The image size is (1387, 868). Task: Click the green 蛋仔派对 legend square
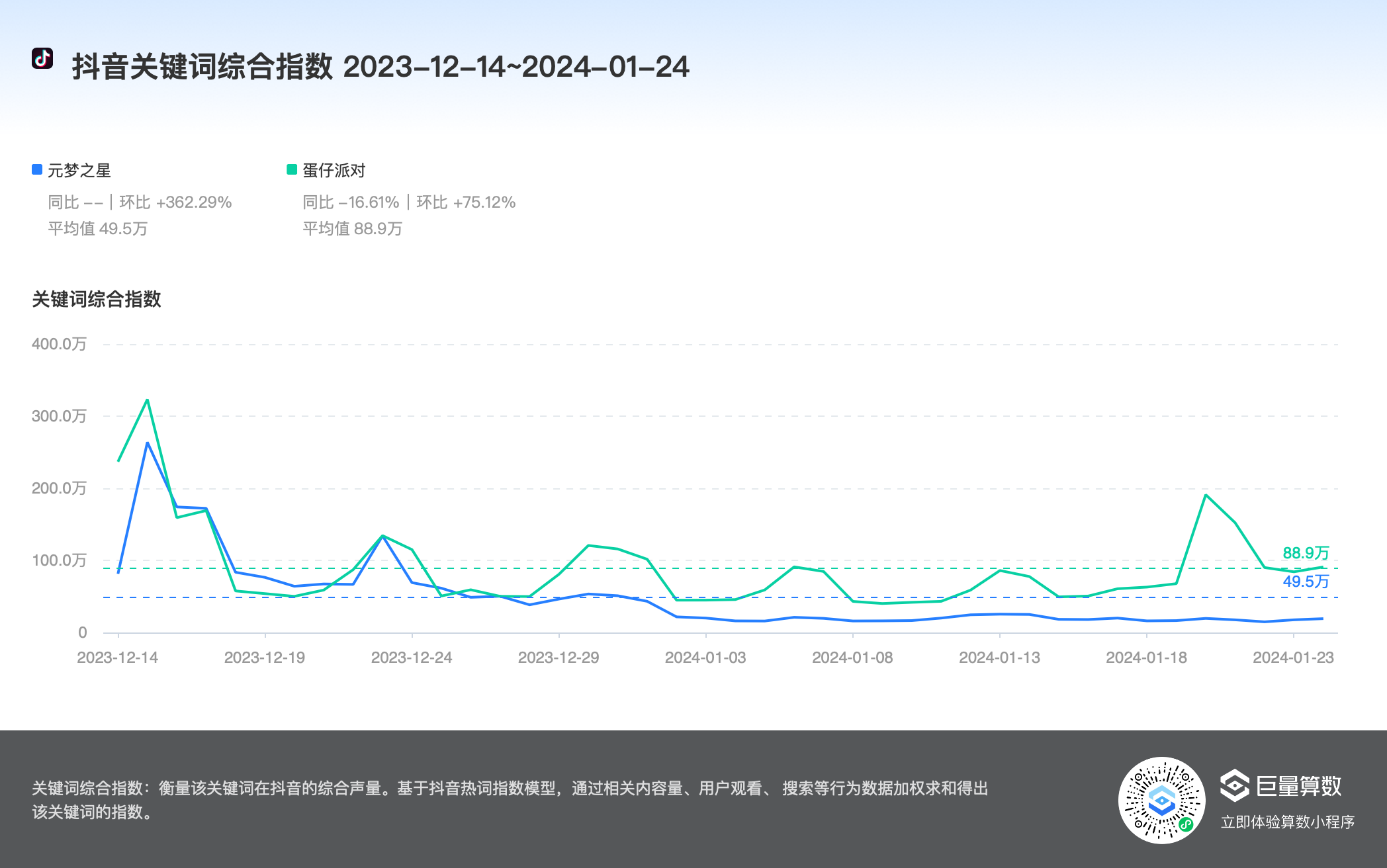click(x=292, y=170)
